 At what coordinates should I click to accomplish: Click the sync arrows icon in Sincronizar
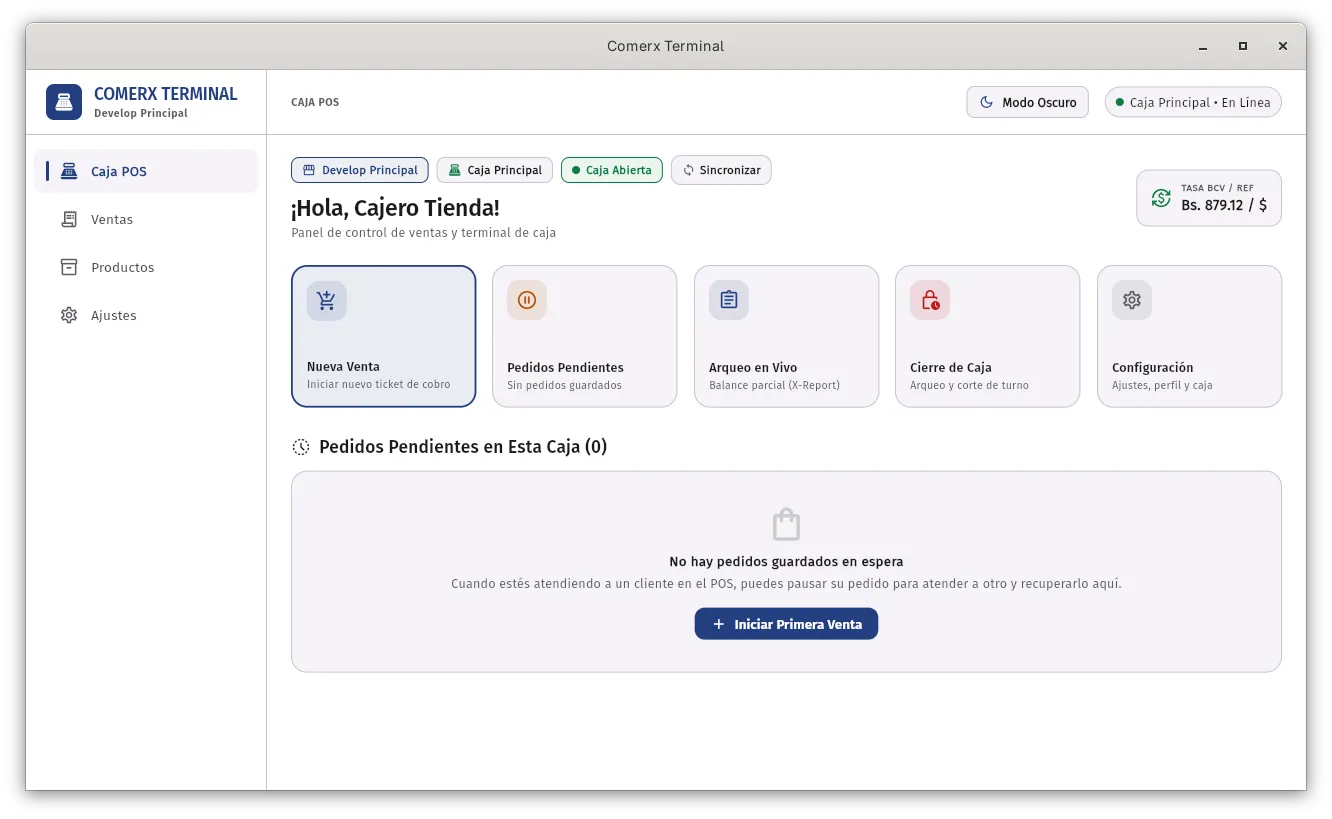(689, 170)
